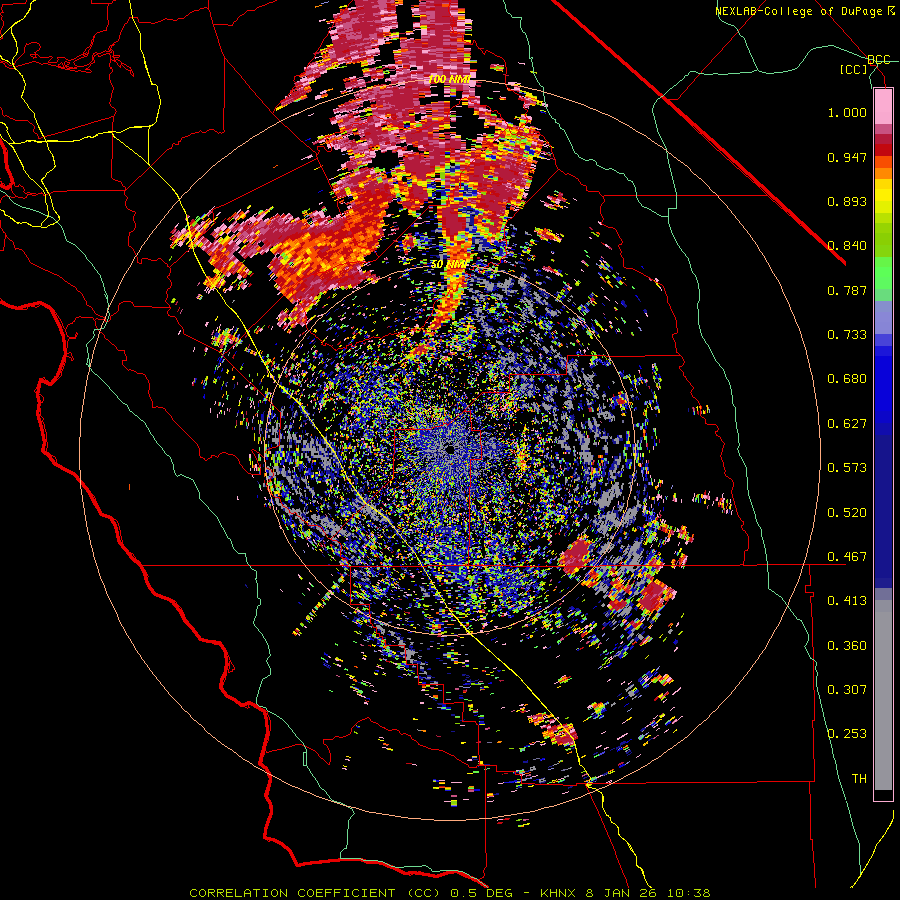Screen dimensions: 900x900
Task: Pick the orange colorbar segment
Action: click(883, 173)
